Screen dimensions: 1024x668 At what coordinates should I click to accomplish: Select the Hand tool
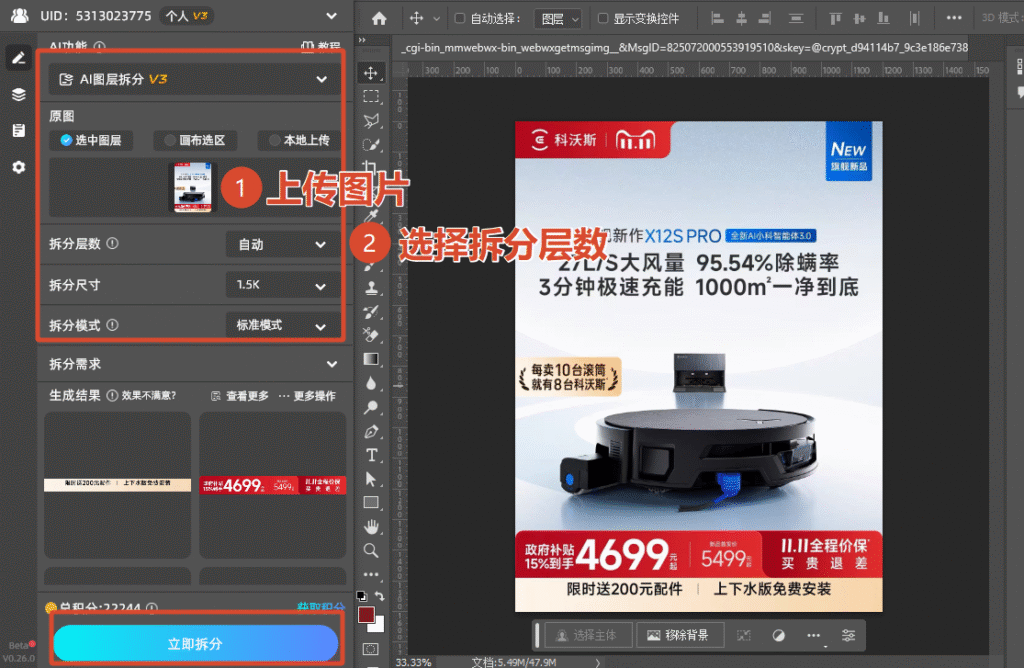(x=371, y=526)
